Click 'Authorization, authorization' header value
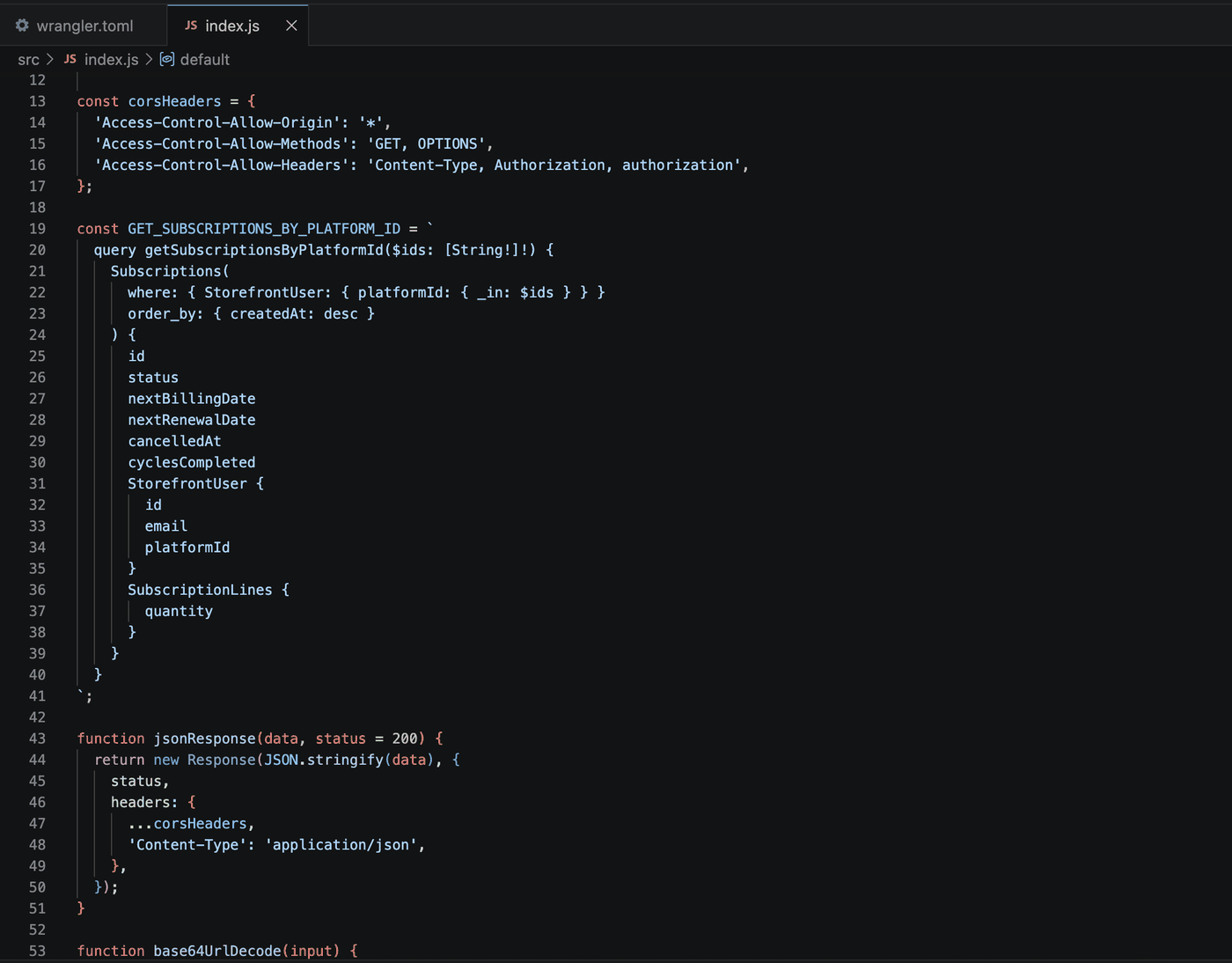Image resolution: width=1232 pixels, height=963 pixels. (613, 165)
